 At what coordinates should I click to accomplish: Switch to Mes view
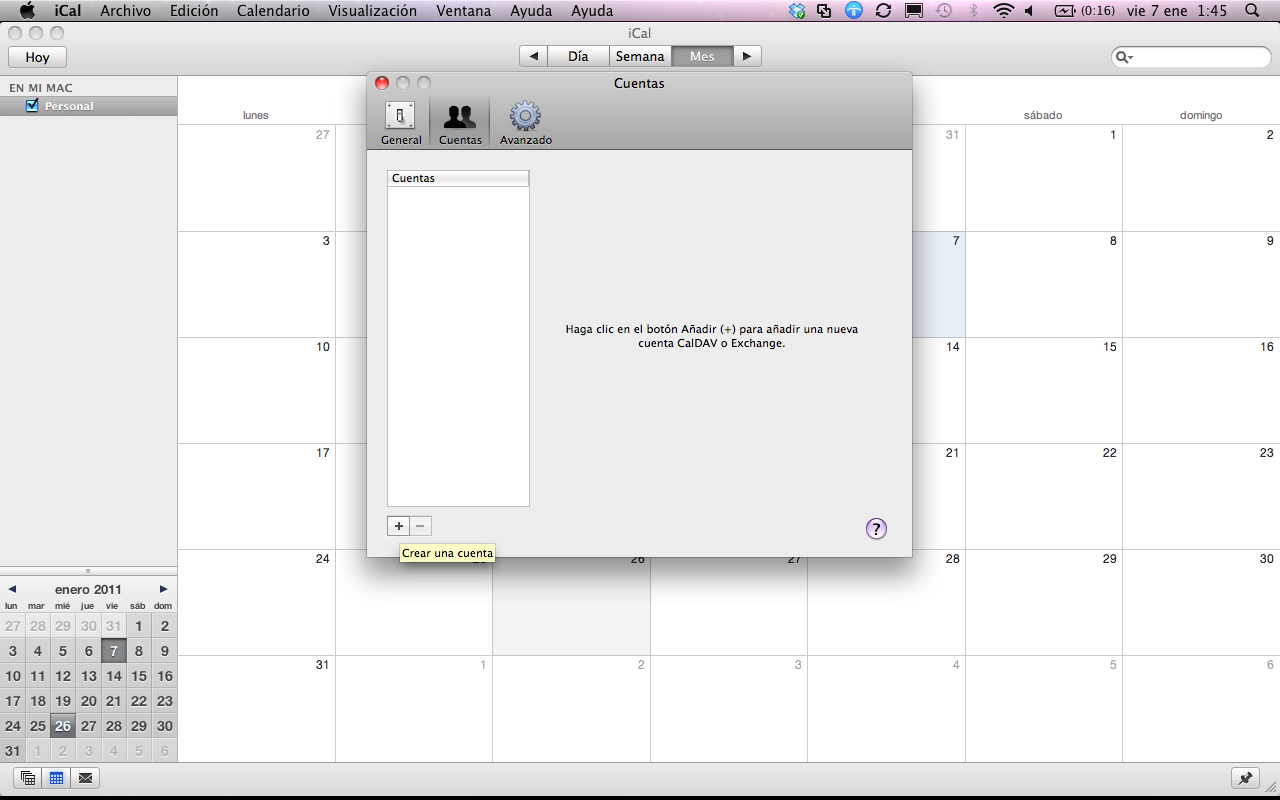click(702, 56)
